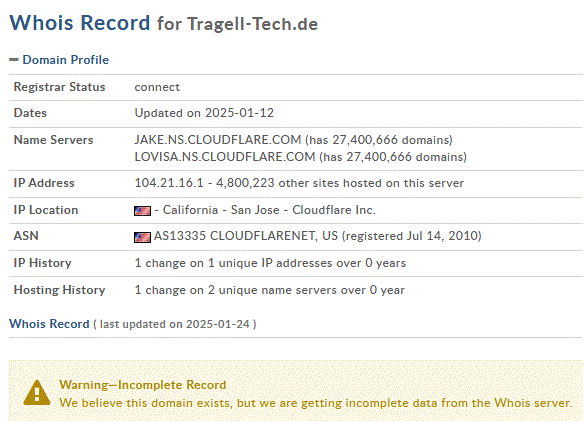Click the Name Servers row label
Screen dimensions: 584x422
[x=53, y=140]
